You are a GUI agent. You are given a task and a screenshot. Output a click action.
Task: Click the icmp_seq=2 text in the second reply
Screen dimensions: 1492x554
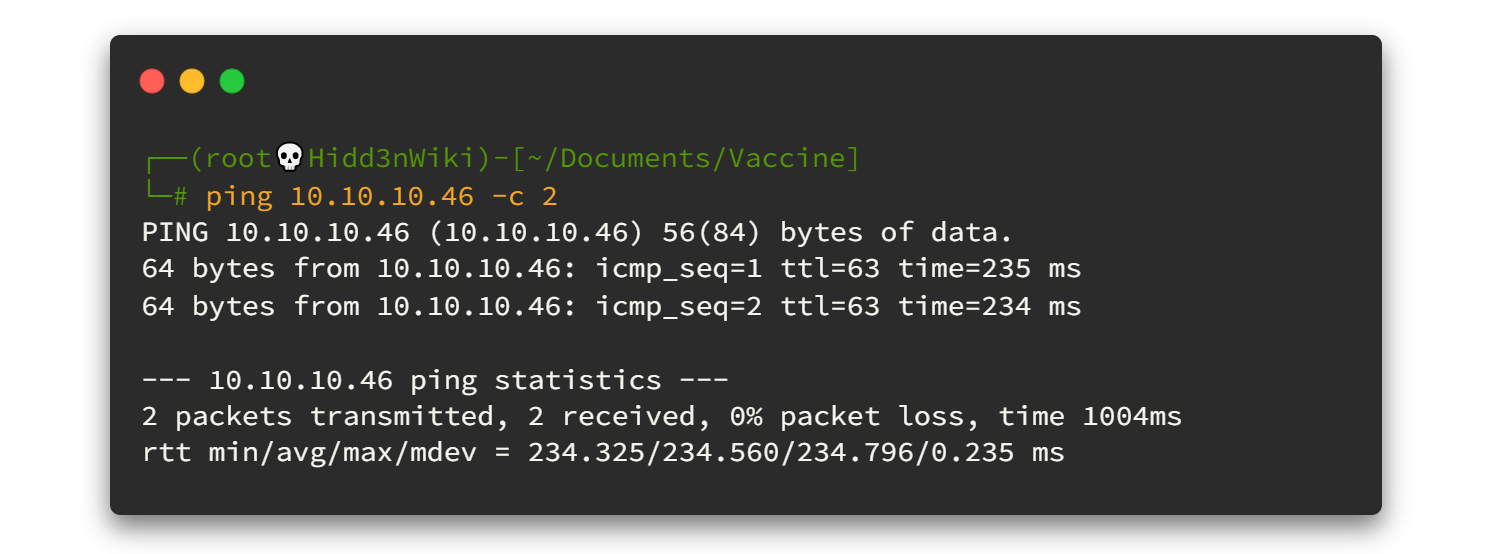[x=678, y=306]
